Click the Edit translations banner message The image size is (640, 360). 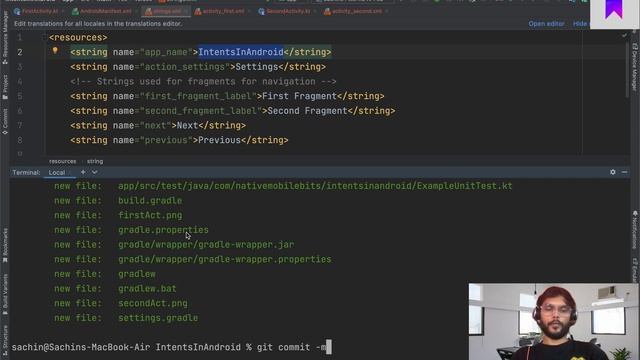[x=98, y=24]
